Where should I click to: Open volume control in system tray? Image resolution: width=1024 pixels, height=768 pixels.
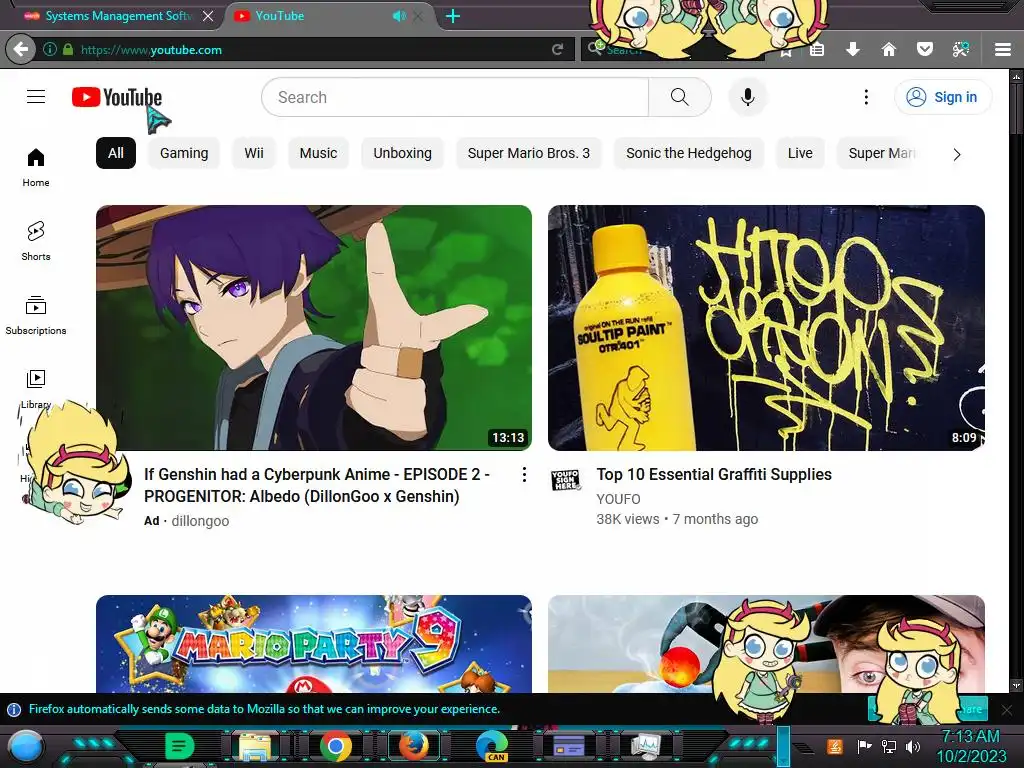tap(912, 746)
